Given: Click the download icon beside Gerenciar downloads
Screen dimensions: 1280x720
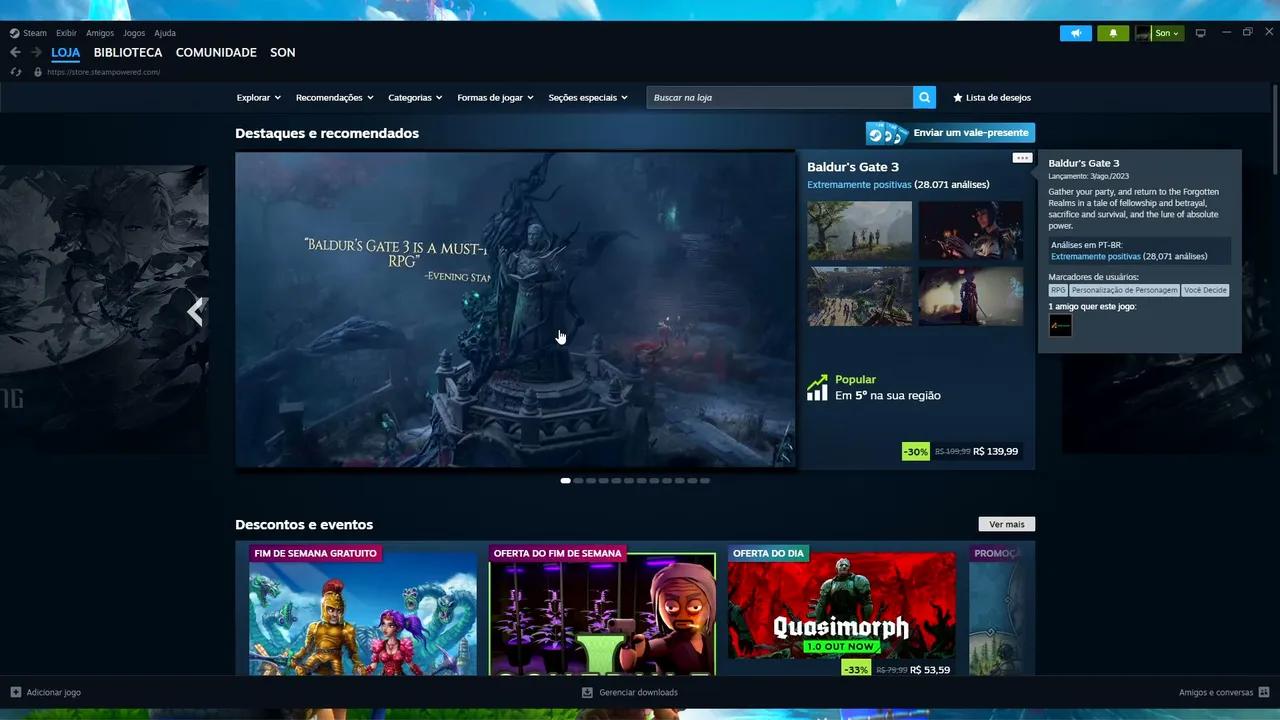Looking at the screenshot, I should pos(587,692).
